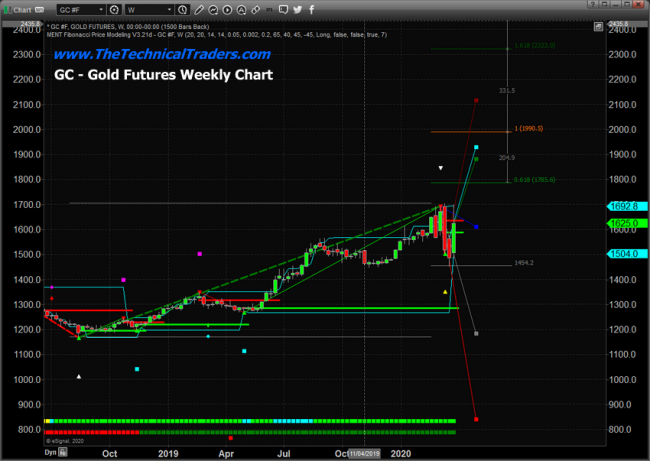Open the alerts A icon

click(x=241, y=10)
